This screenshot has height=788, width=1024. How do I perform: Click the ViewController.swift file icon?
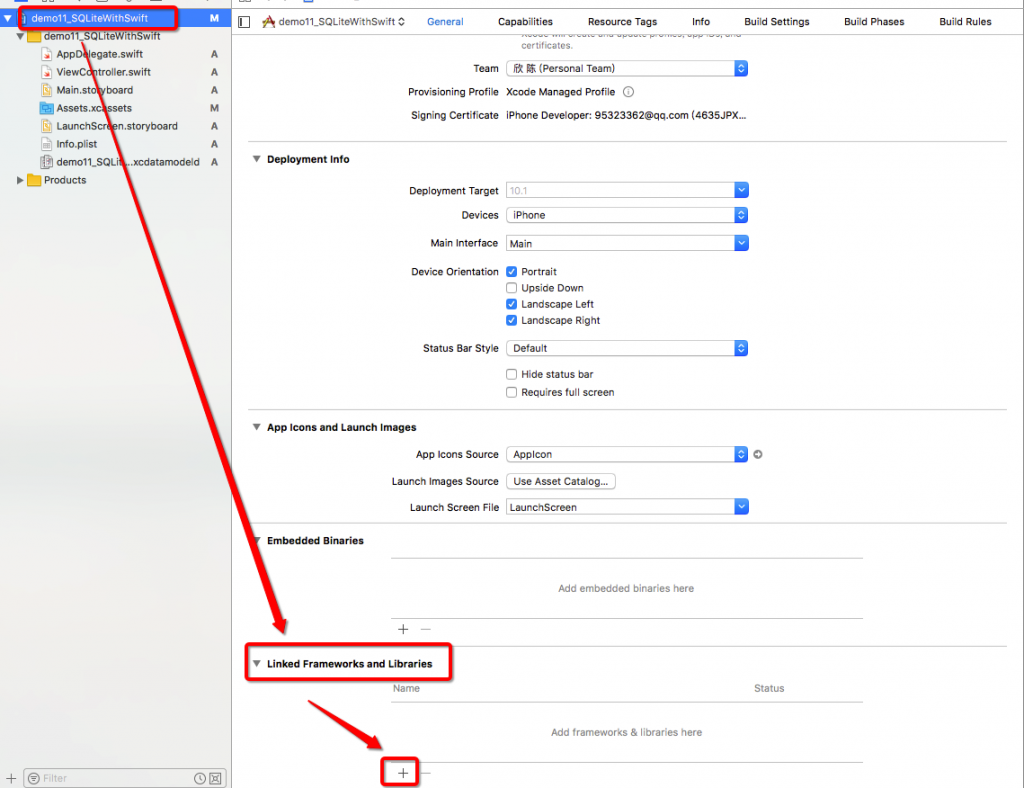tap(46, 72)
